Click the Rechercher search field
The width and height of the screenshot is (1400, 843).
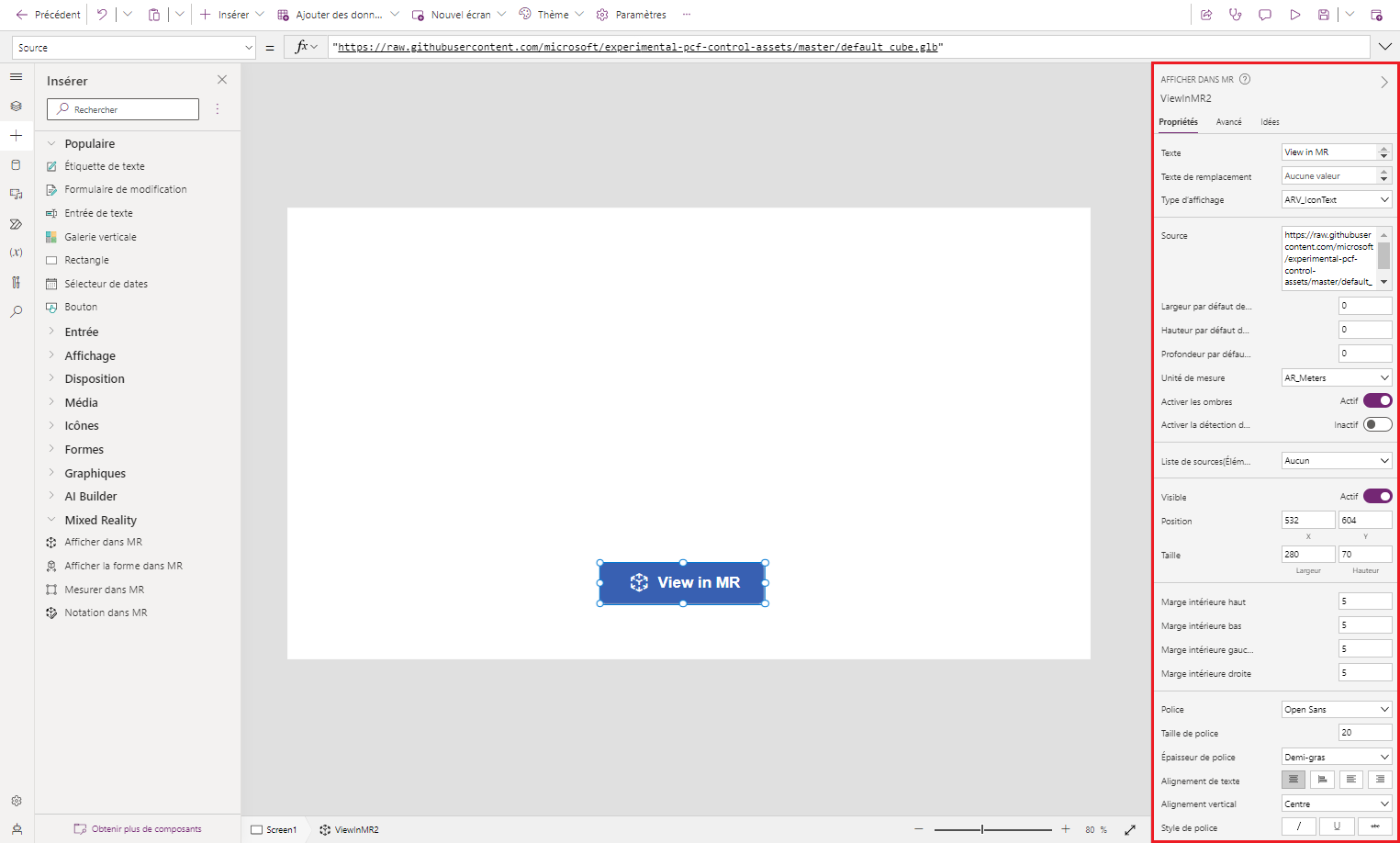(123, 109)
